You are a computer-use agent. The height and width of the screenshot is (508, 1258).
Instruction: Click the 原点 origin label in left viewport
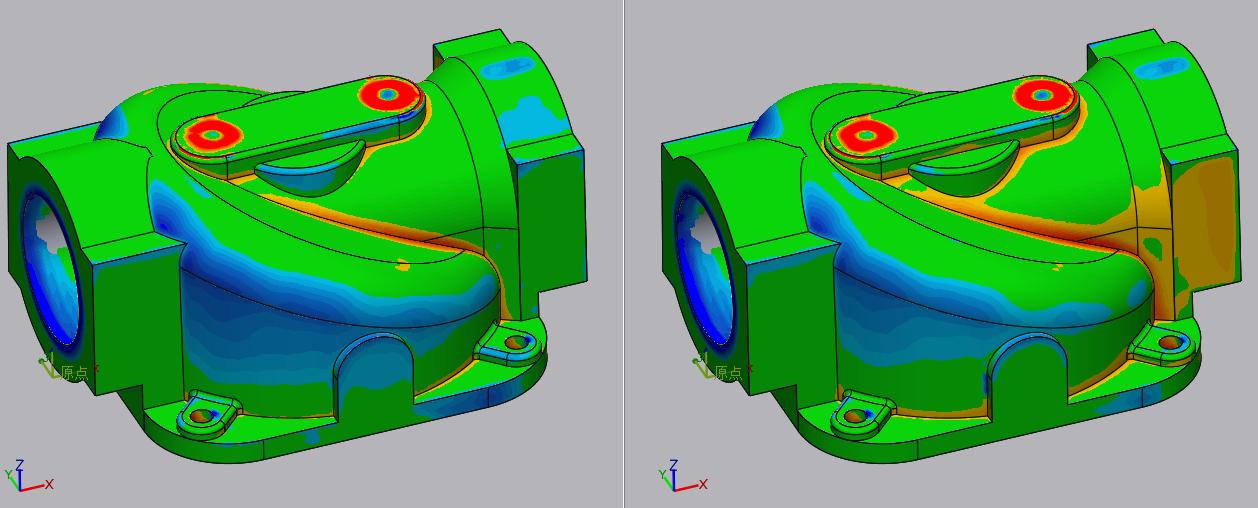click(75, 373)
